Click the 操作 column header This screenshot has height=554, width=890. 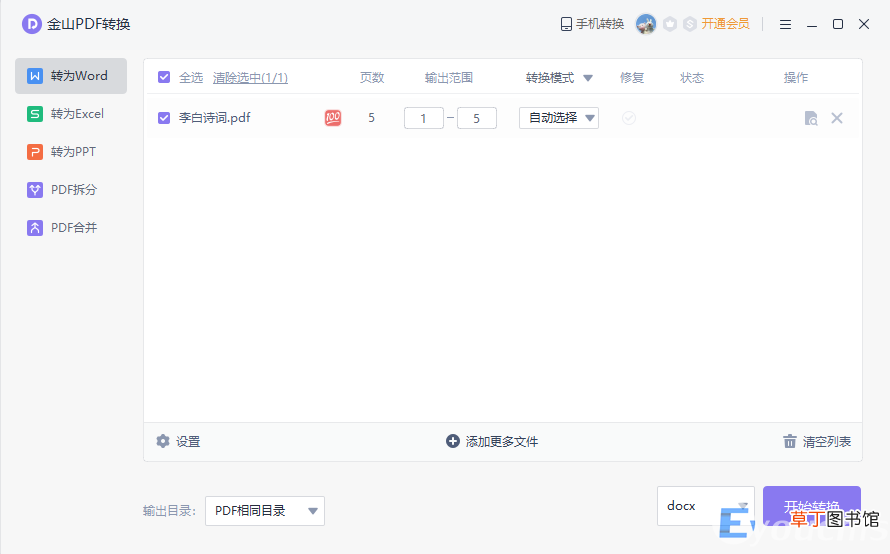(x=796, y=78)
